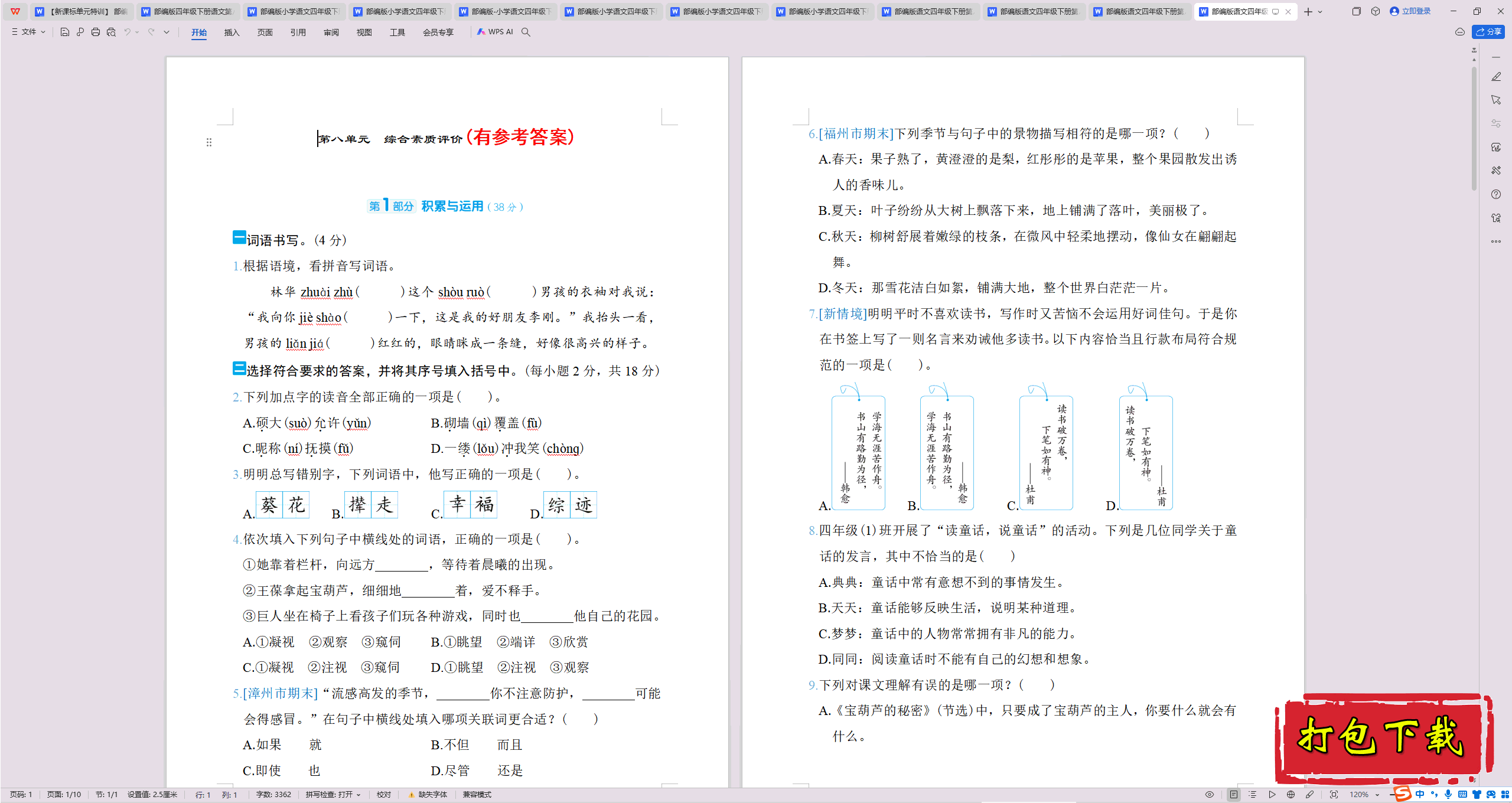
Task: Click the print icon
Action: (x=96, y=32)
